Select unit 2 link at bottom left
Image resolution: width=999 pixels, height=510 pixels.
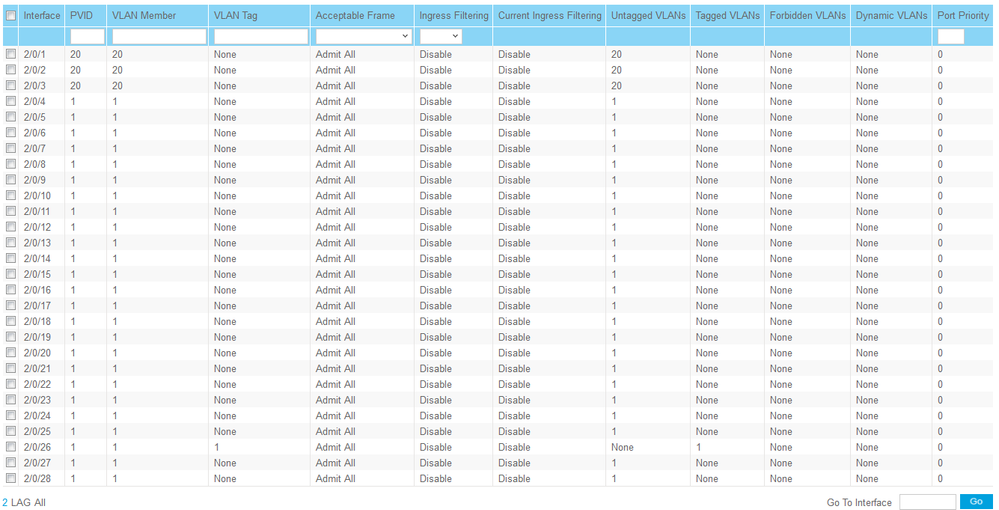point(5,502)
